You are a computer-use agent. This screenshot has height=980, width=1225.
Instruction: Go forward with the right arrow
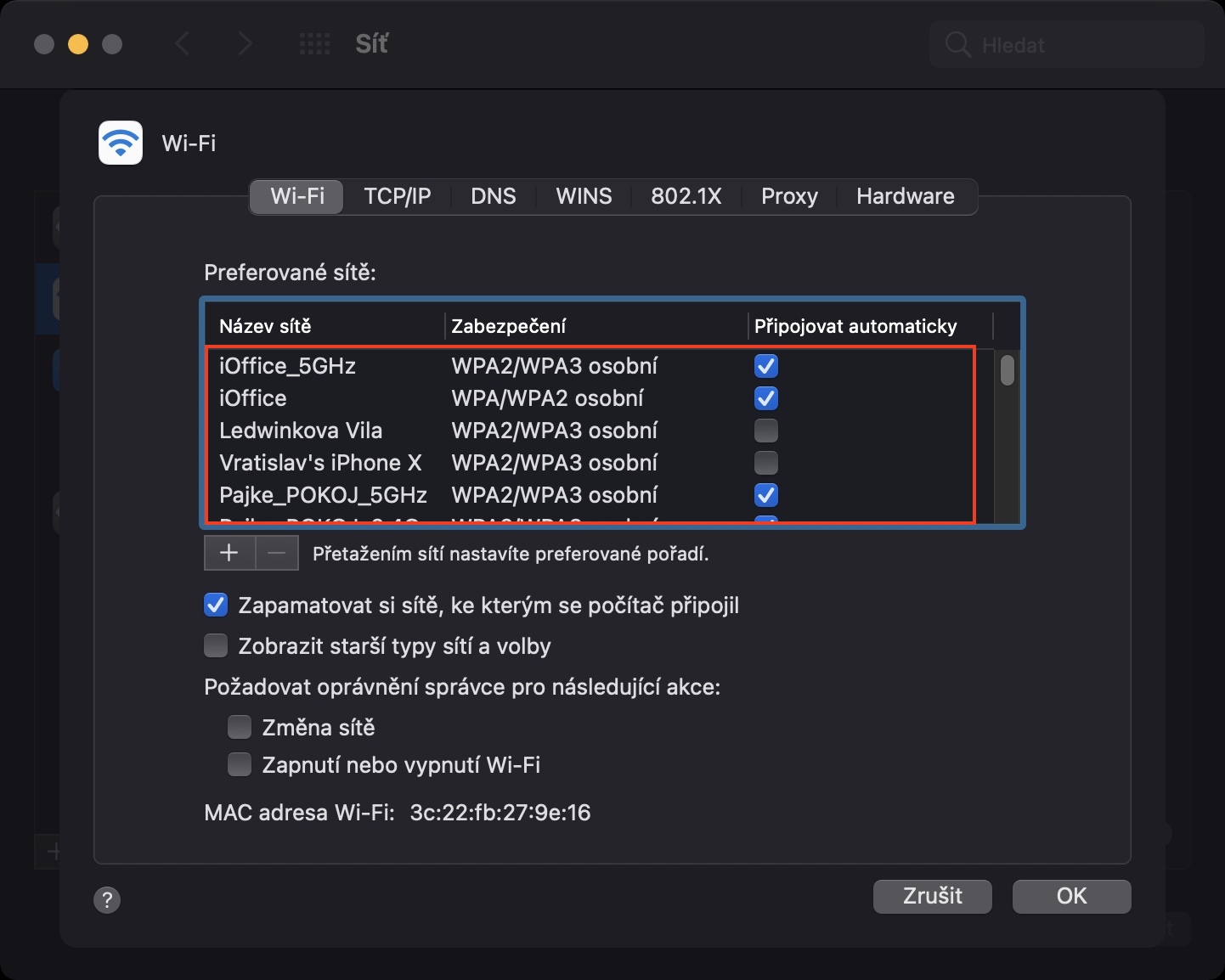tap(246, 44)
